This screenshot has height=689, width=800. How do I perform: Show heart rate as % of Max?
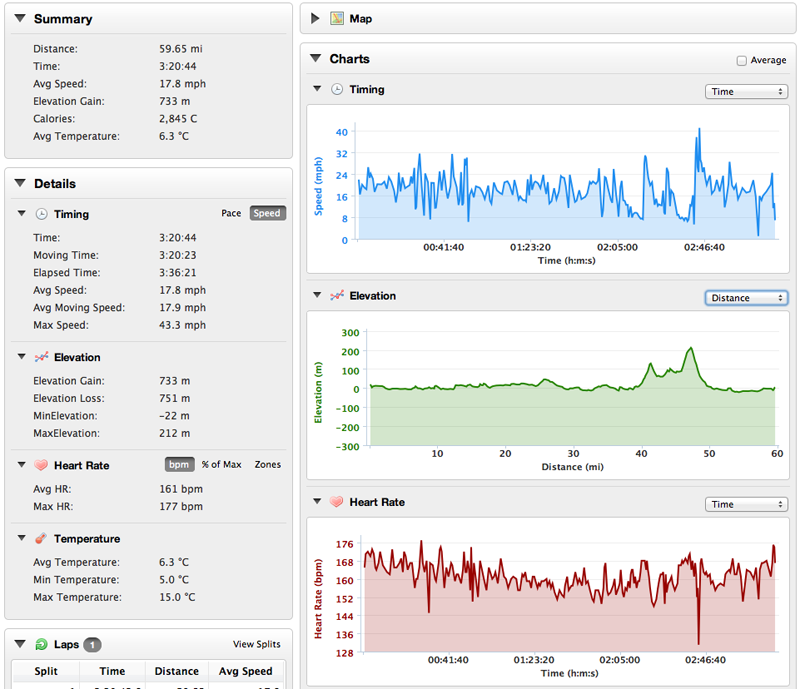point(222,464)
